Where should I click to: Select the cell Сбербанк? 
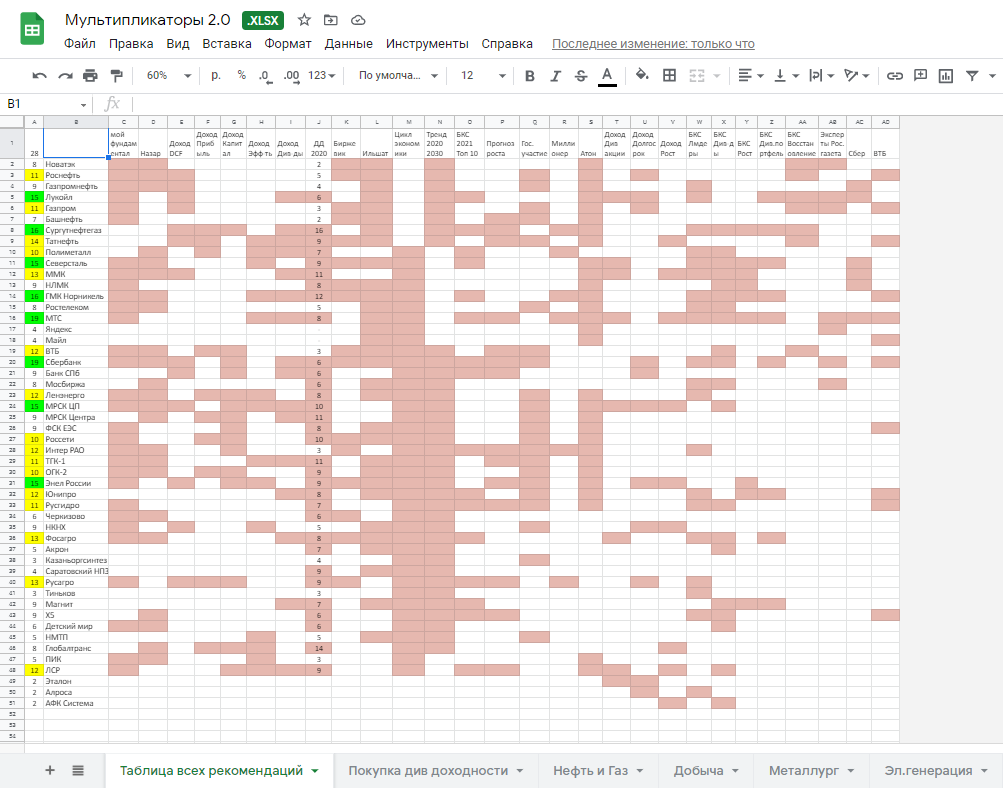coord(76,362)
